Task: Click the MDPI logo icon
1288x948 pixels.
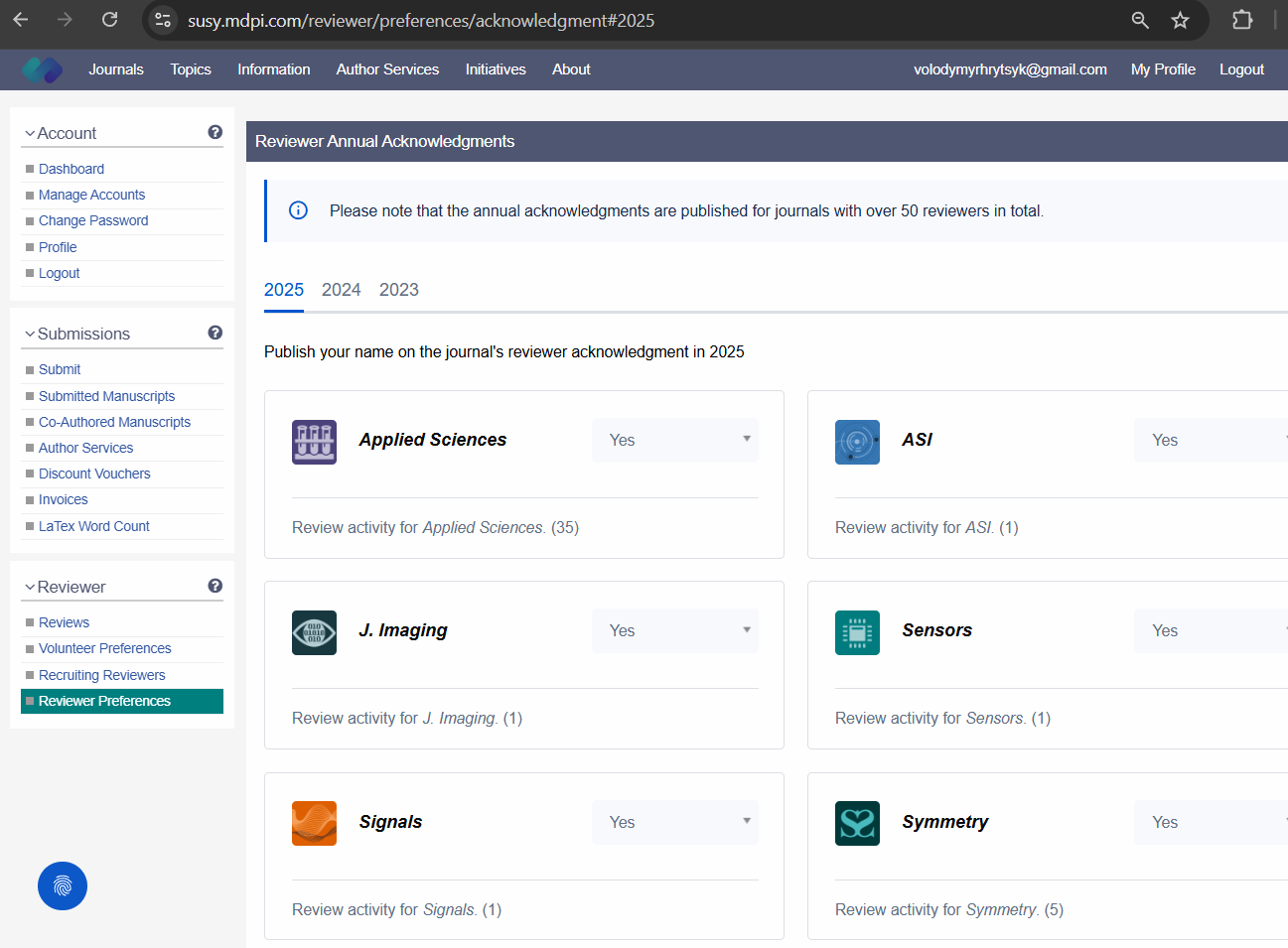Action: click(x=42, y=69)
